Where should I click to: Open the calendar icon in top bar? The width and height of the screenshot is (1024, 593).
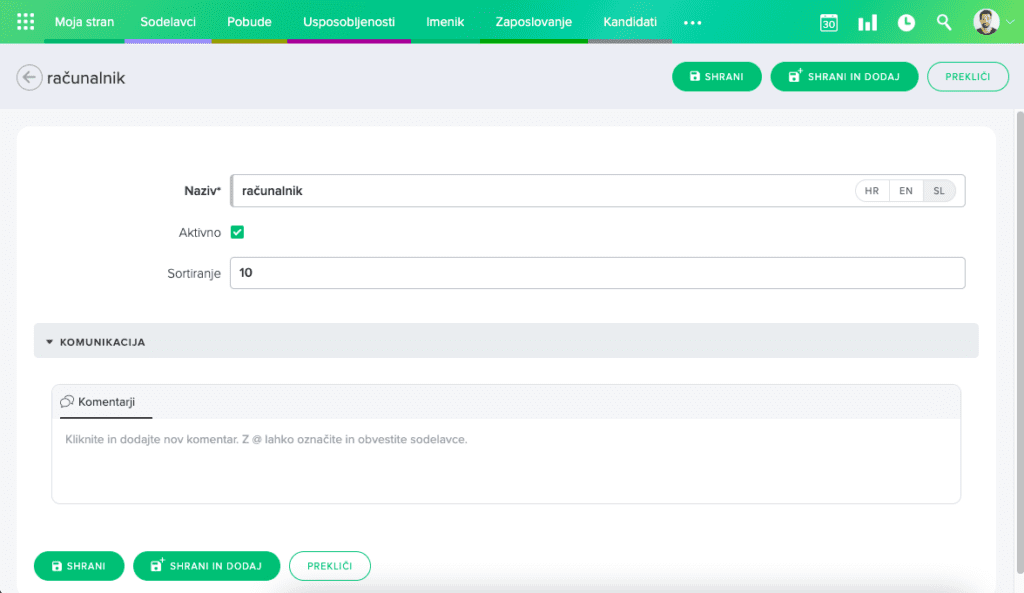click(x=828, y=22)
